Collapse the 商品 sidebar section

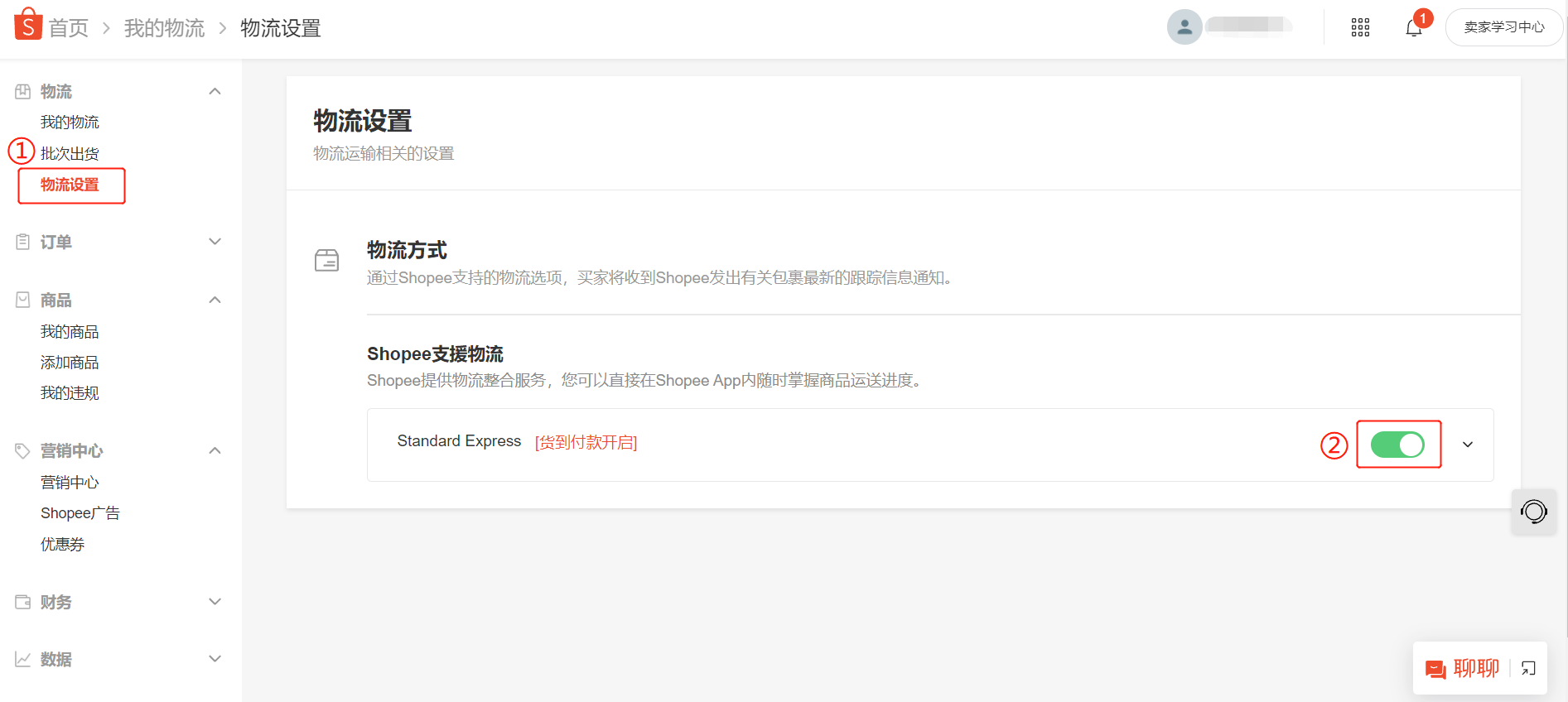[x=215, y=300]
